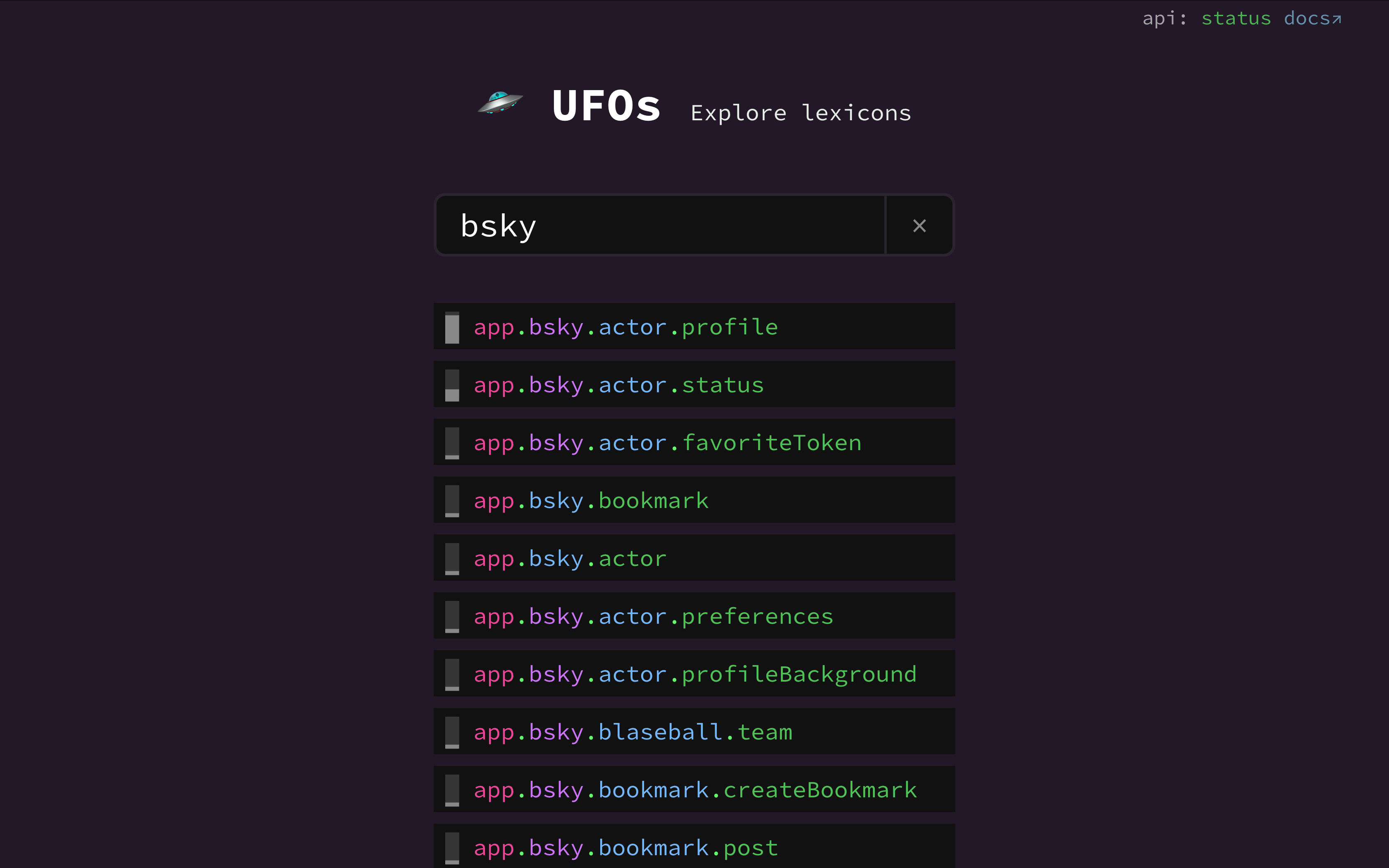The height and width of the screenshot is (868, 1389).
Task: Select the app.bsky.bookmark.createBookmark entry
Action: click(694, 790)
